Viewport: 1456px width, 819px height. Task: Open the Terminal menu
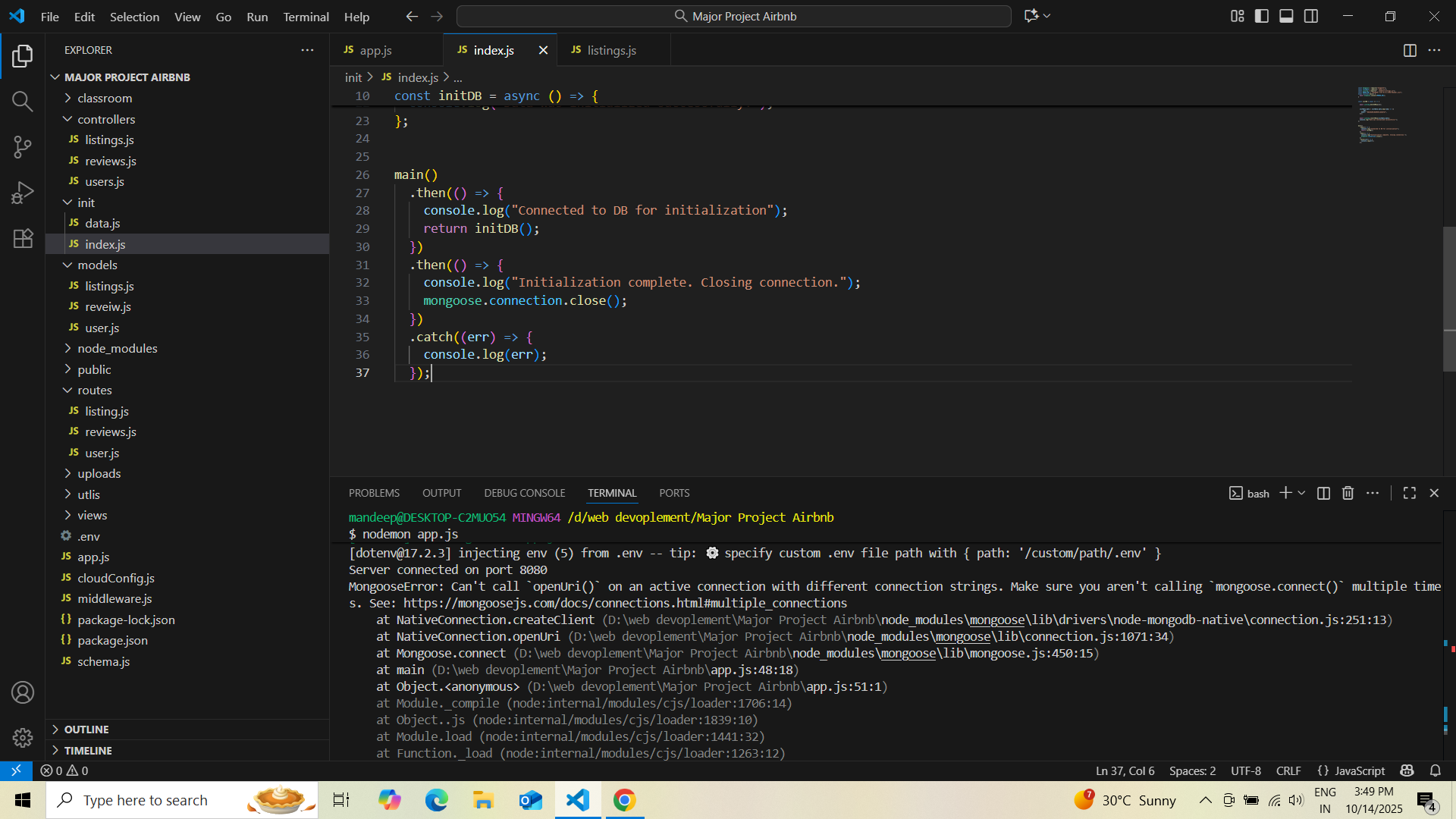point(306,16)
